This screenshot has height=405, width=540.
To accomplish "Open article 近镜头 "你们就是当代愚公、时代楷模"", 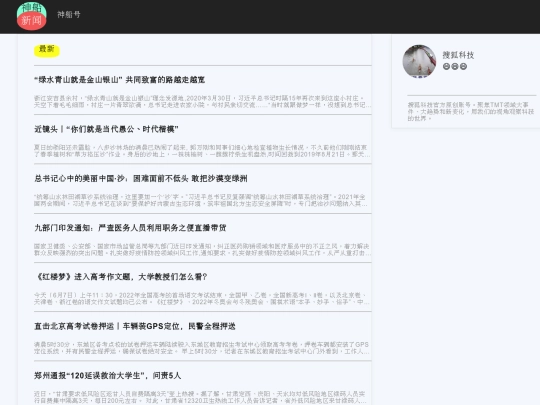I will (106, 129).
